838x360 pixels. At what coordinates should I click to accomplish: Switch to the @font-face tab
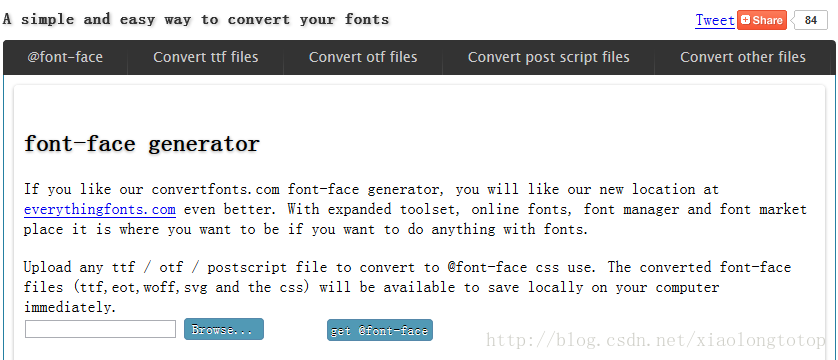(x=65, y=57)
